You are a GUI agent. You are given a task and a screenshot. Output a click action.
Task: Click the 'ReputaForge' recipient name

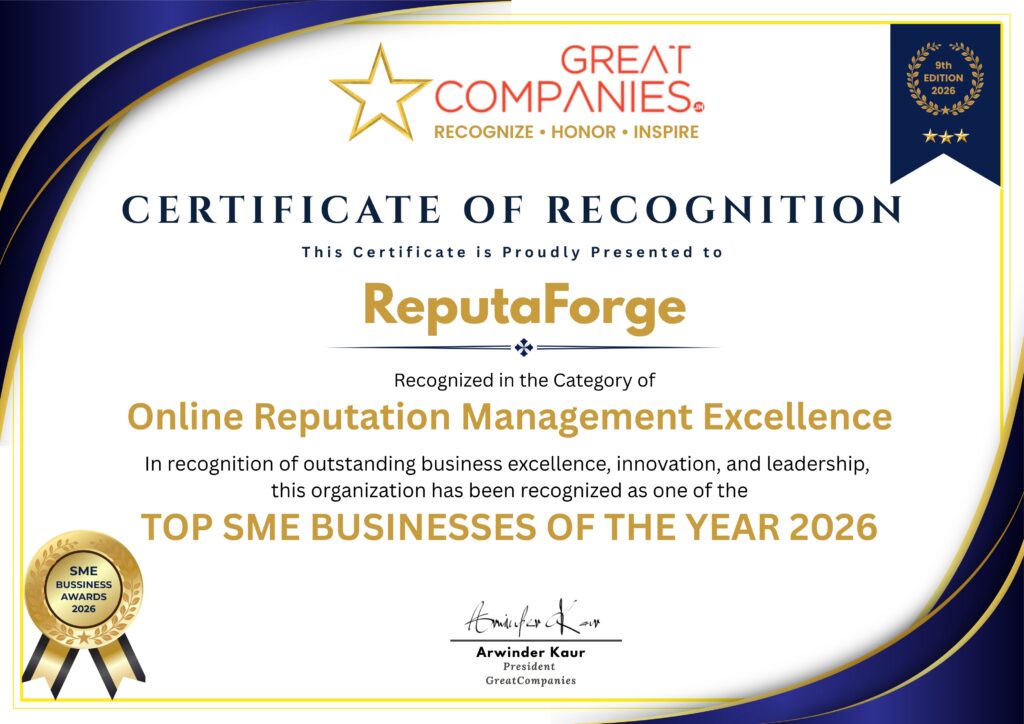point(525,308)
